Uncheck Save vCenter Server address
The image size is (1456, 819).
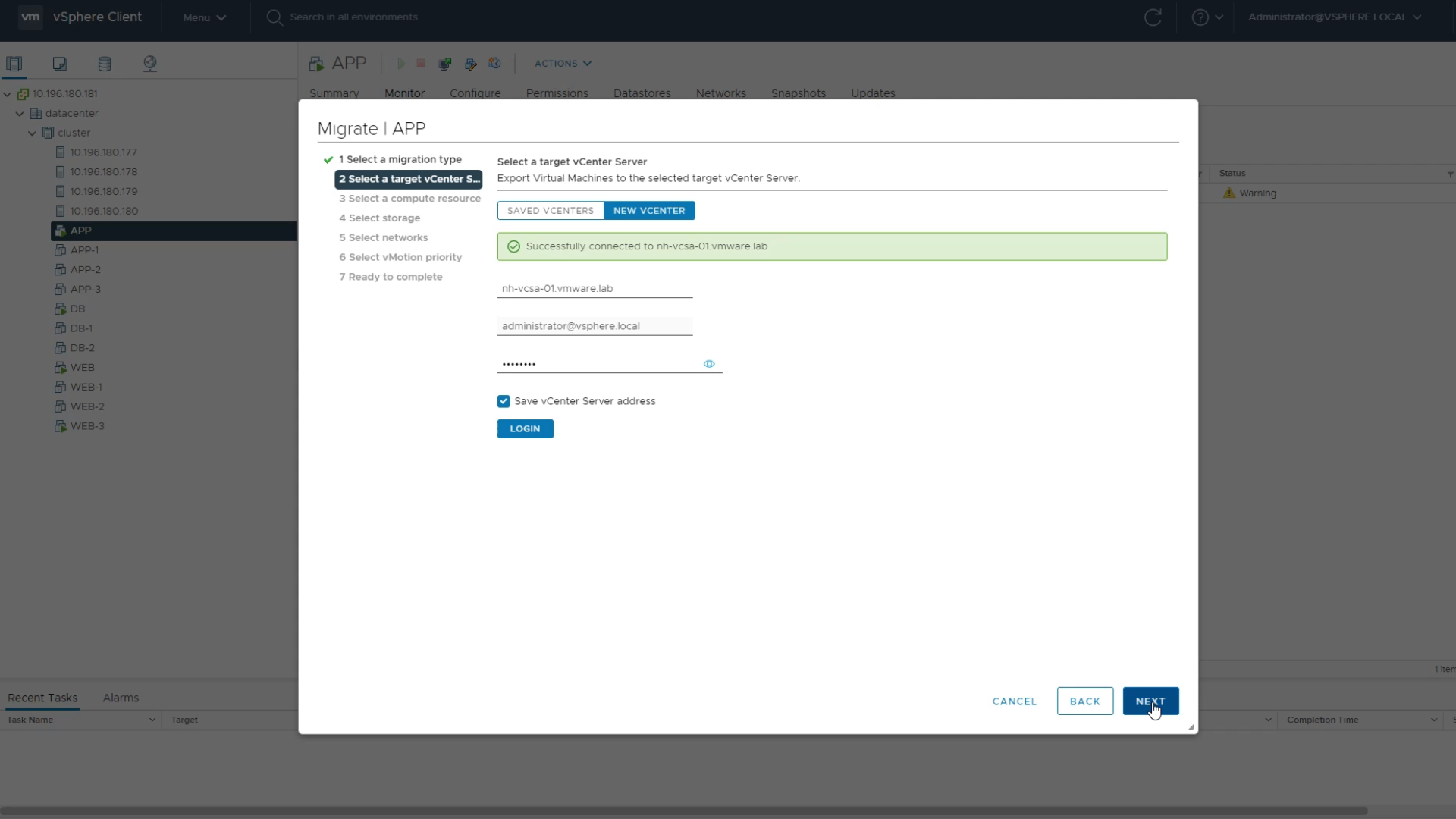[504, 401]
